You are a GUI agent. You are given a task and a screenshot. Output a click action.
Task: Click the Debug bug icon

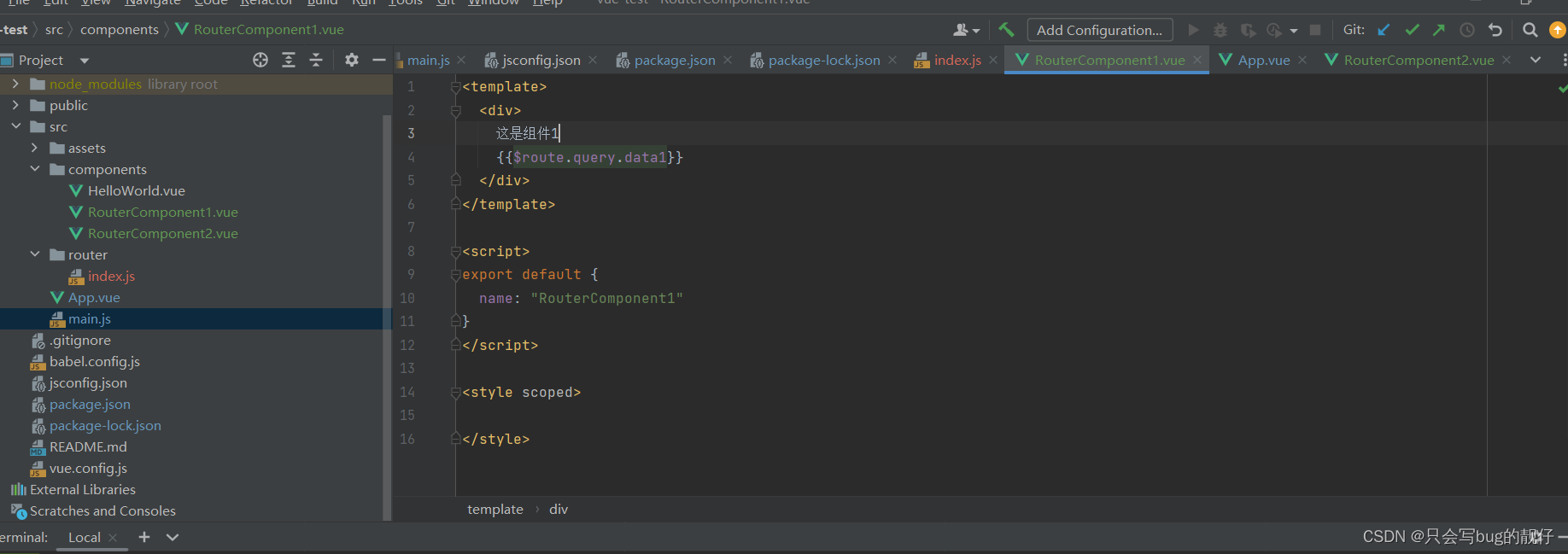tap(1220, 30)
